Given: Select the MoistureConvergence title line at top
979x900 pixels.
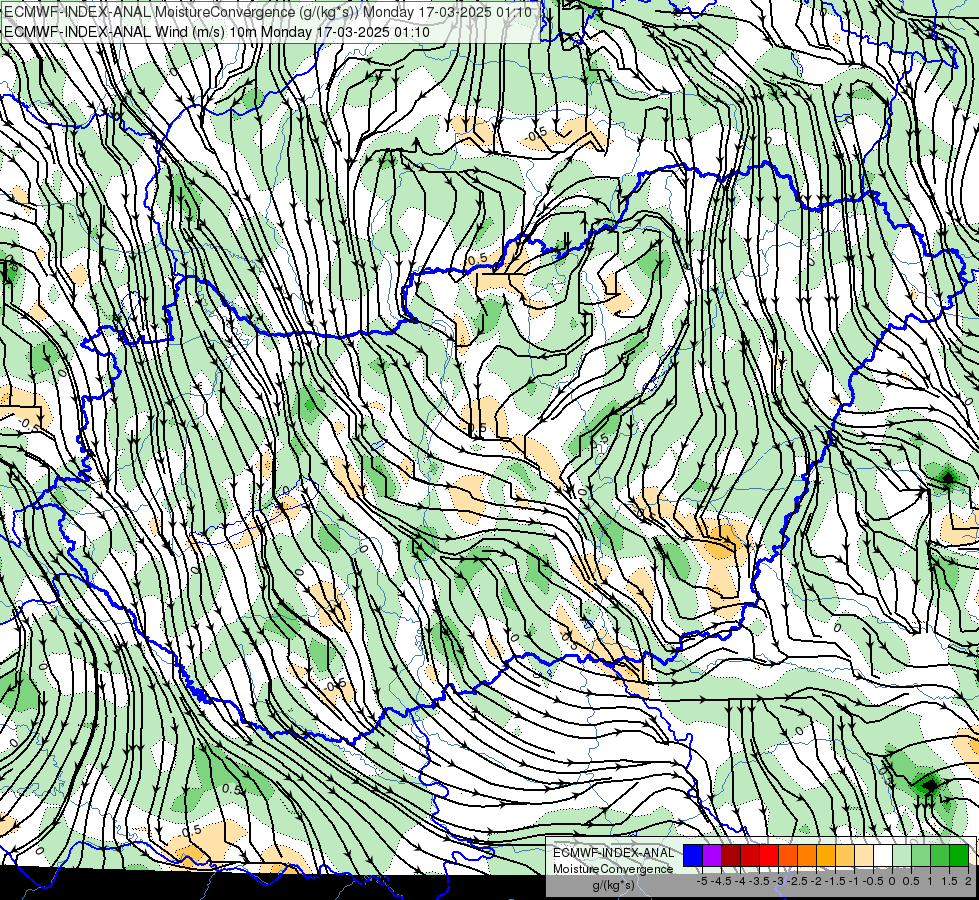Looking at the screenshot, I should point(268,12).
